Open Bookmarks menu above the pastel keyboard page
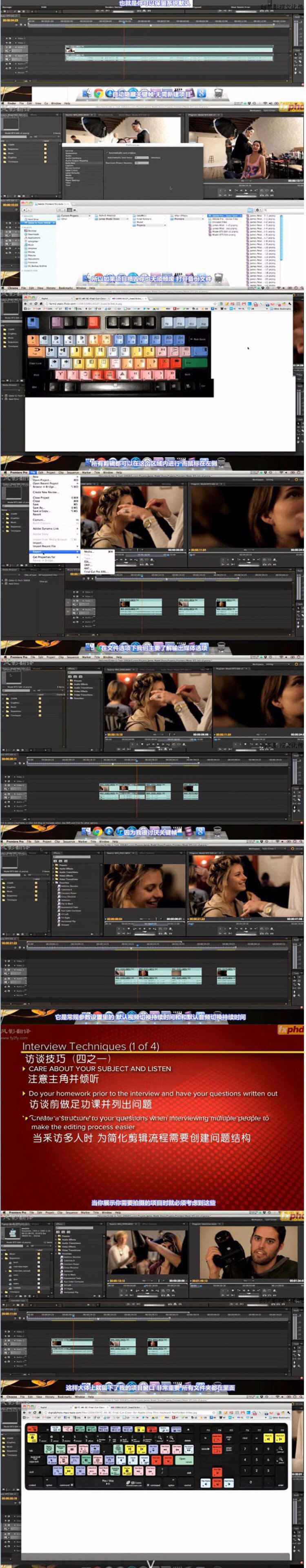 pyautogui.click(x=66, y=288)
